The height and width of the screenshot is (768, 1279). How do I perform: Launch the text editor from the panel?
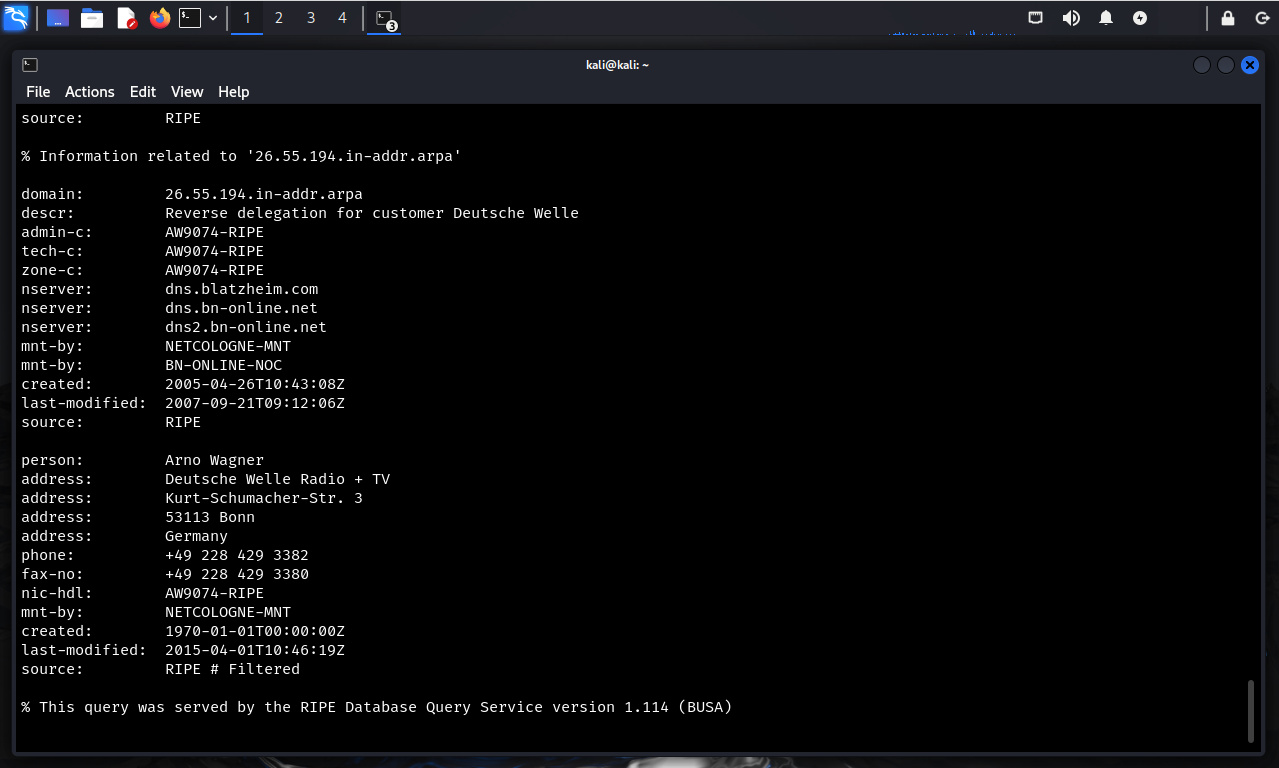[126, 18]
